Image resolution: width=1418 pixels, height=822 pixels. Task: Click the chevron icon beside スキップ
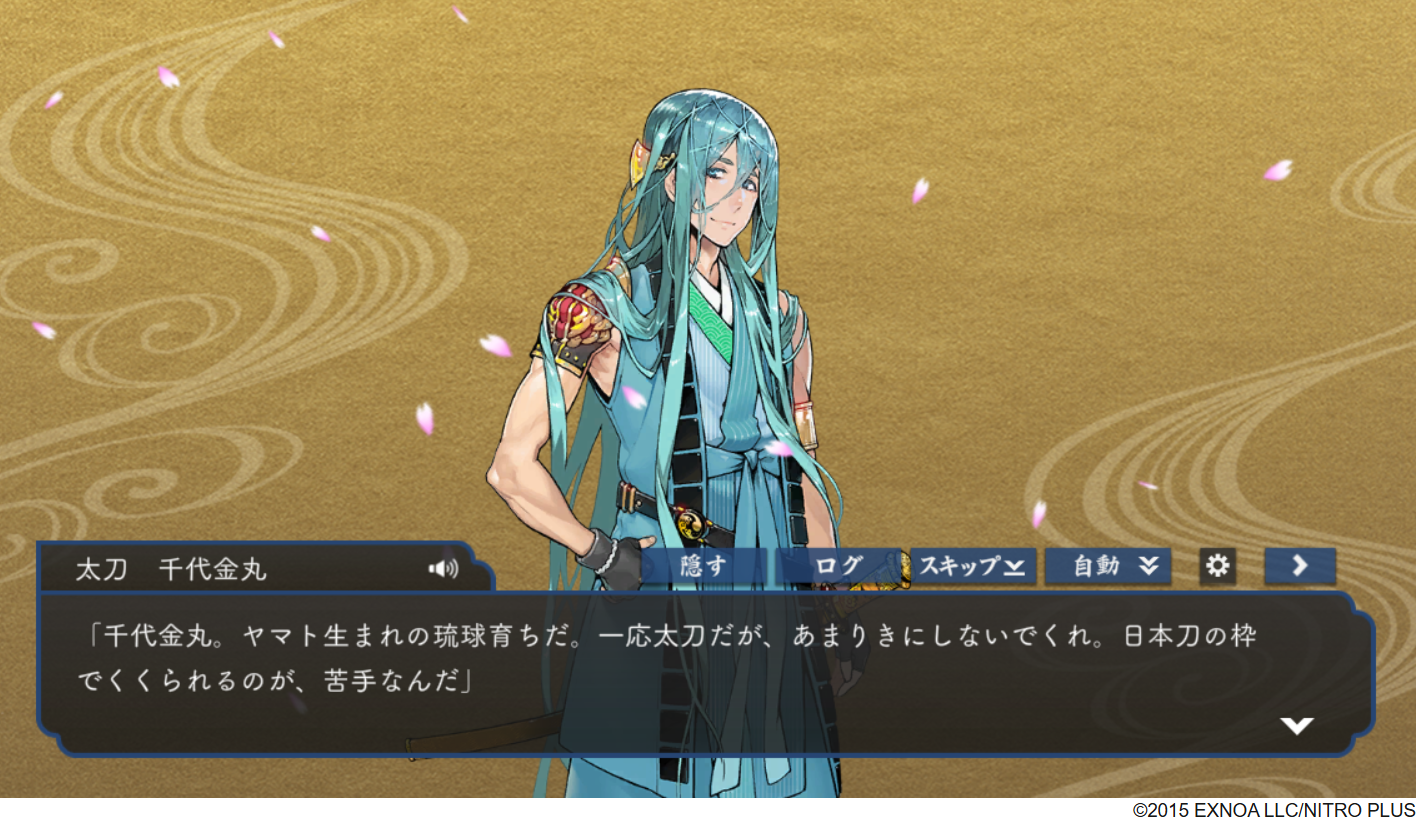(x=1015, y=568)
